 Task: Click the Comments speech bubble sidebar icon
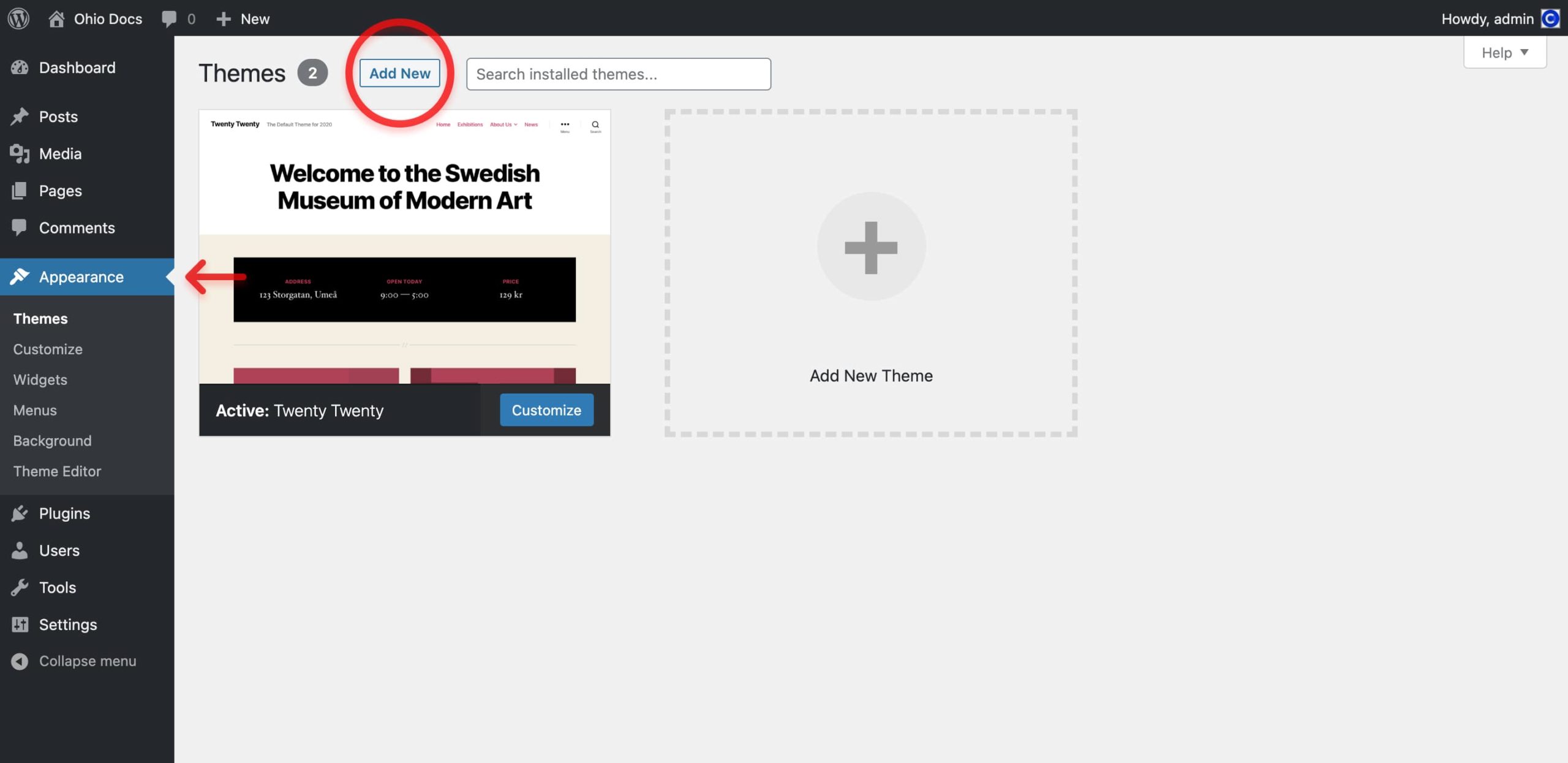pos(20,227)
